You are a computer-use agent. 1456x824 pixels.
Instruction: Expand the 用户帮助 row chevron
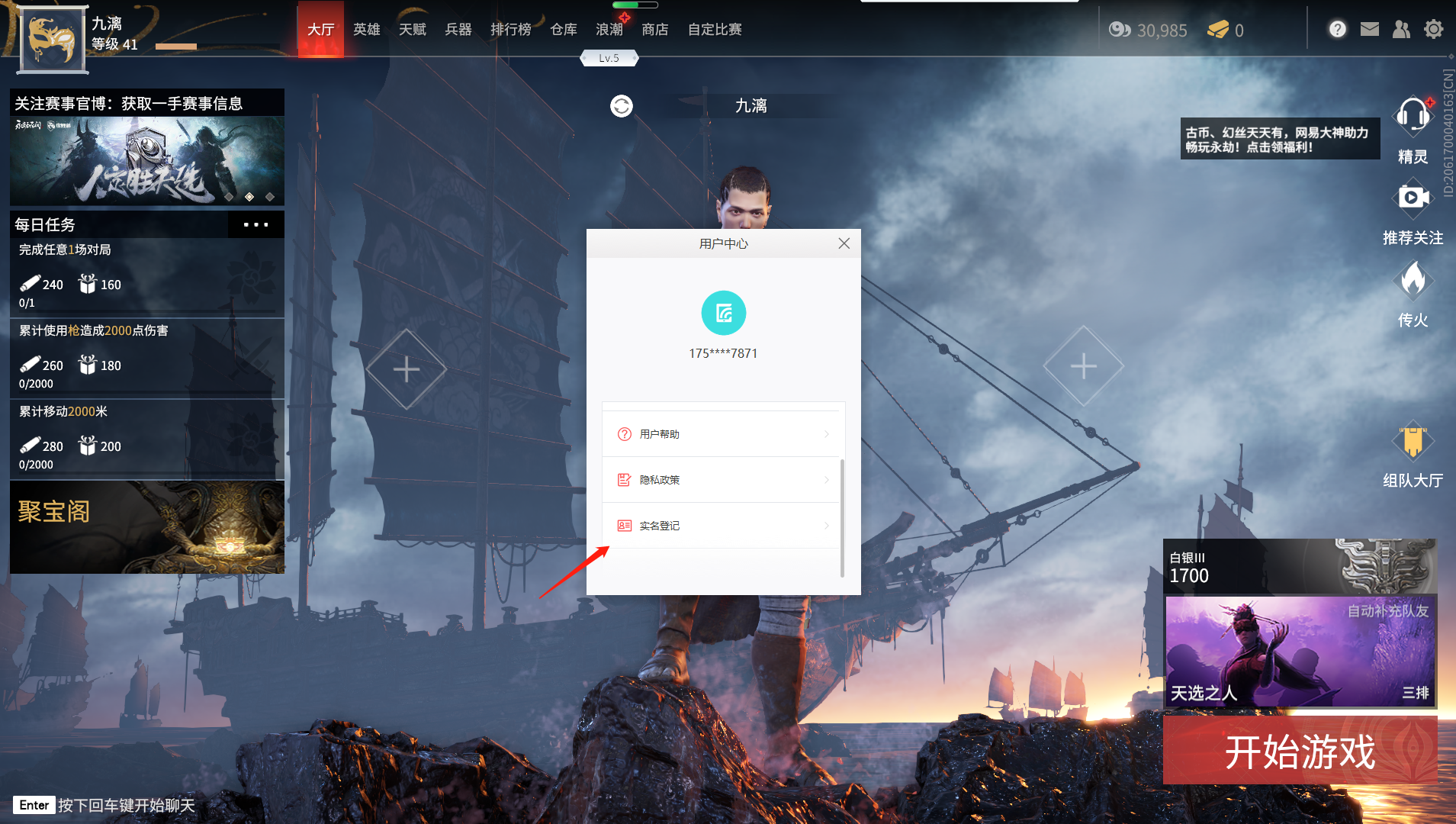[x=827, y=434]
